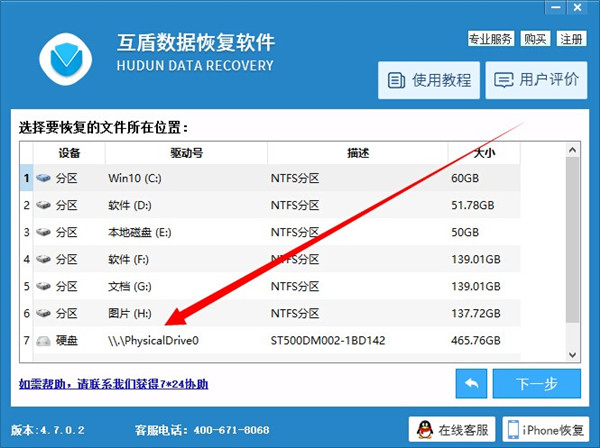The height and width of the screenshot is (448, 600).
Task: Click the 注册 register button
Action: click(x=571, y=39)
